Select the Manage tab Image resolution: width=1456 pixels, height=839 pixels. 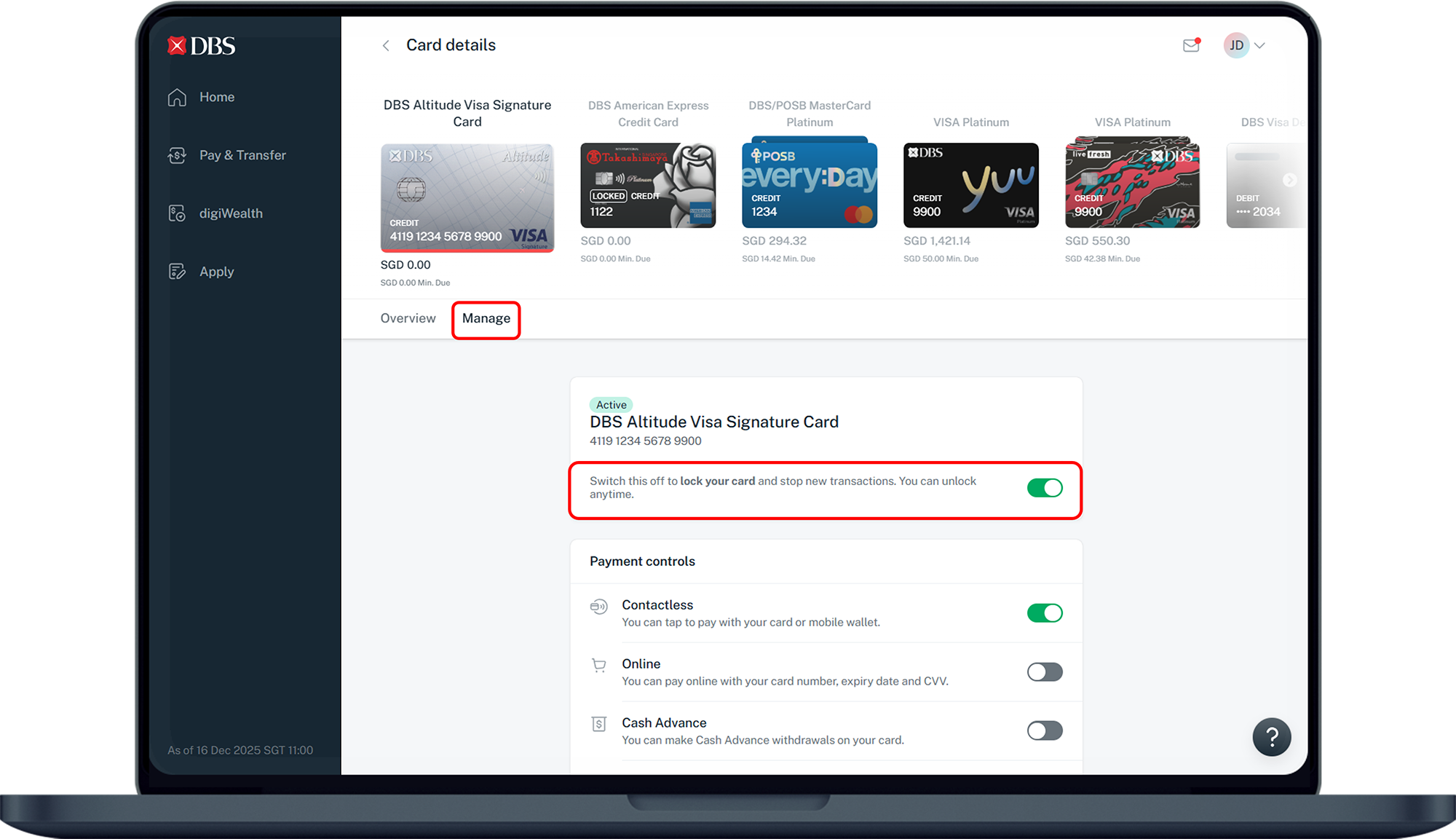coord(486,318)
